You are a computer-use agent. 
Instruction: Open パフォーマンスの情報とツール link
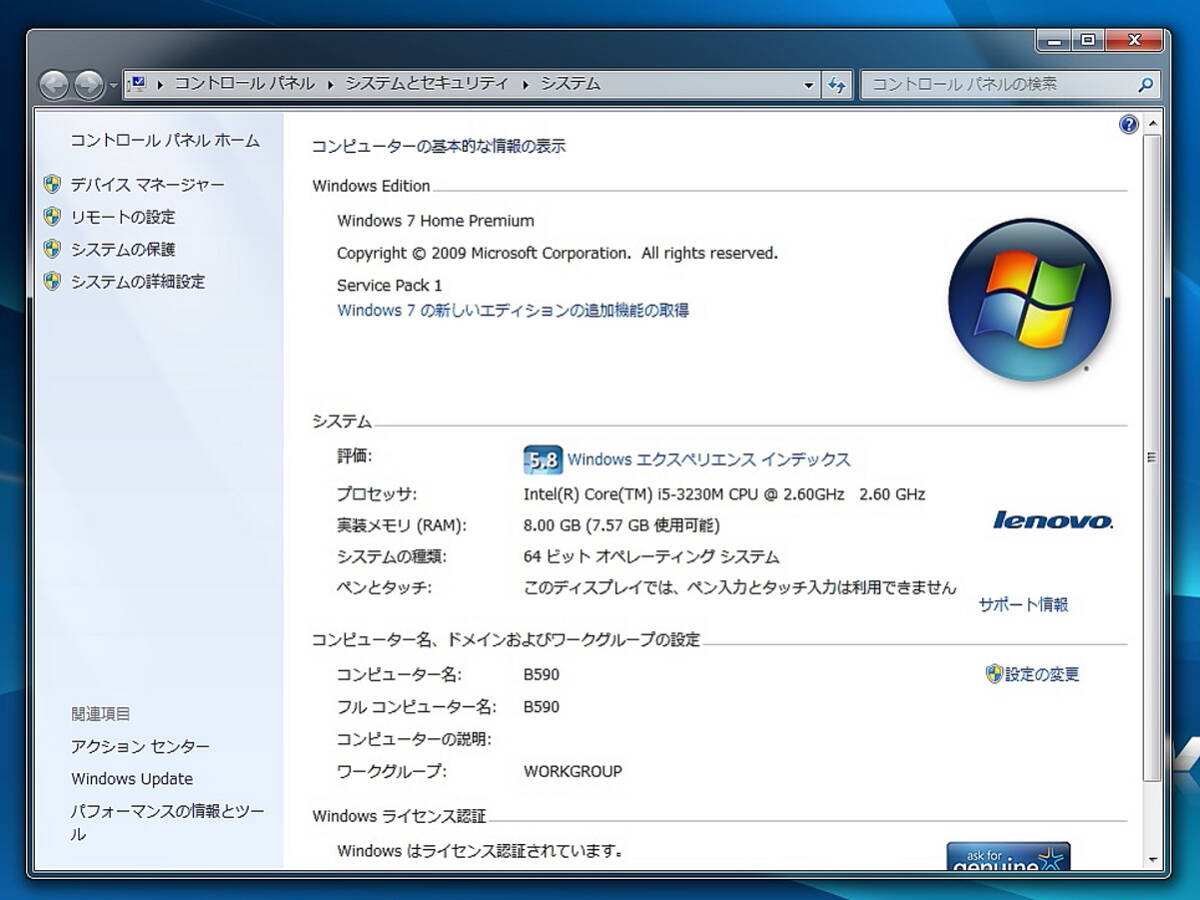[x=167, y=822]
